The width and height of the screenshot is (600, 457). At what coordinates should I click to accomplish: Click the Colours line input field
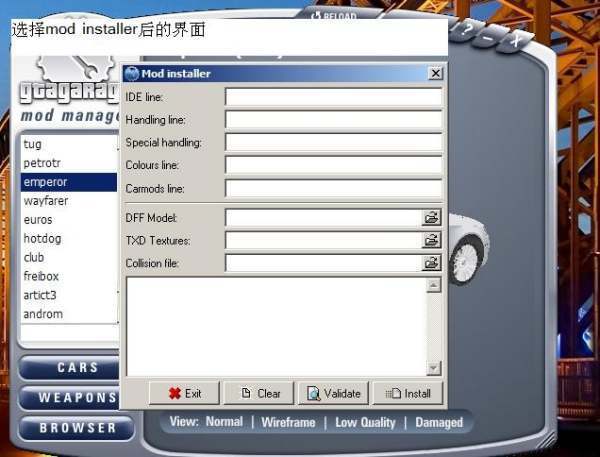(334, 165)
